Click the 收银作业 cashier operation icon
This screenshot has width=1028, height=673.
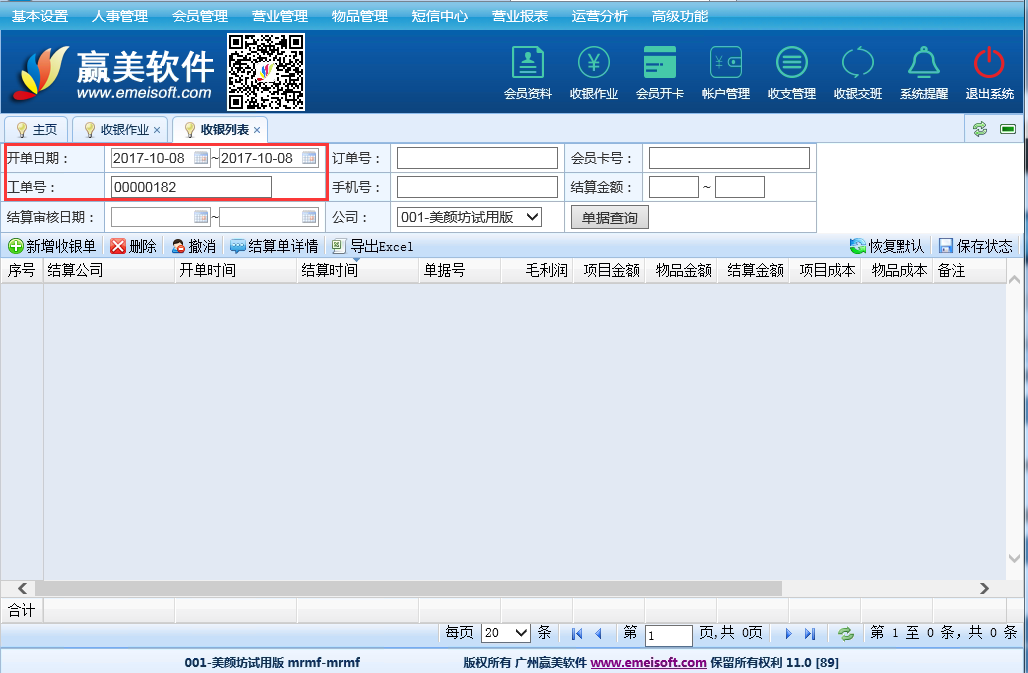click(x=594, y=64)
